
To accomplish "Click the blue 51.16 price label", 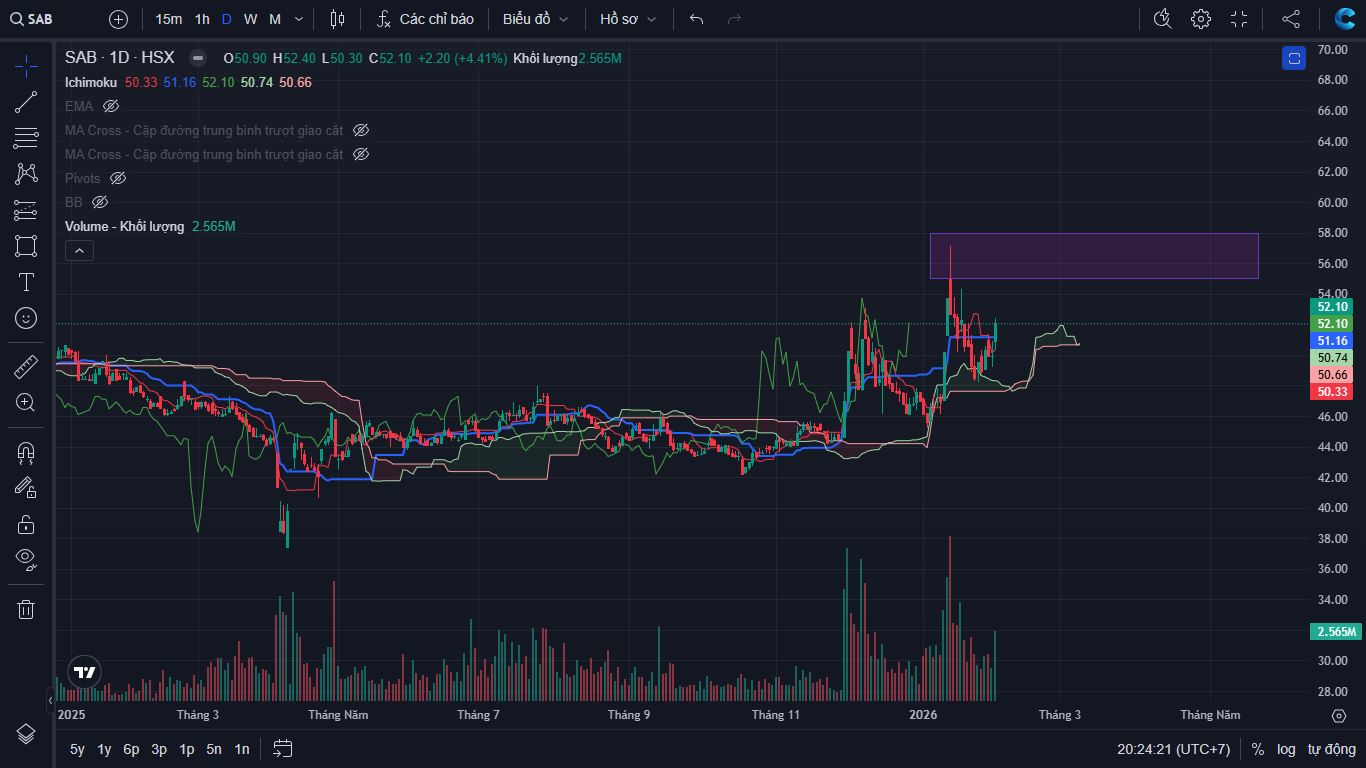I will pos(1331,340).
